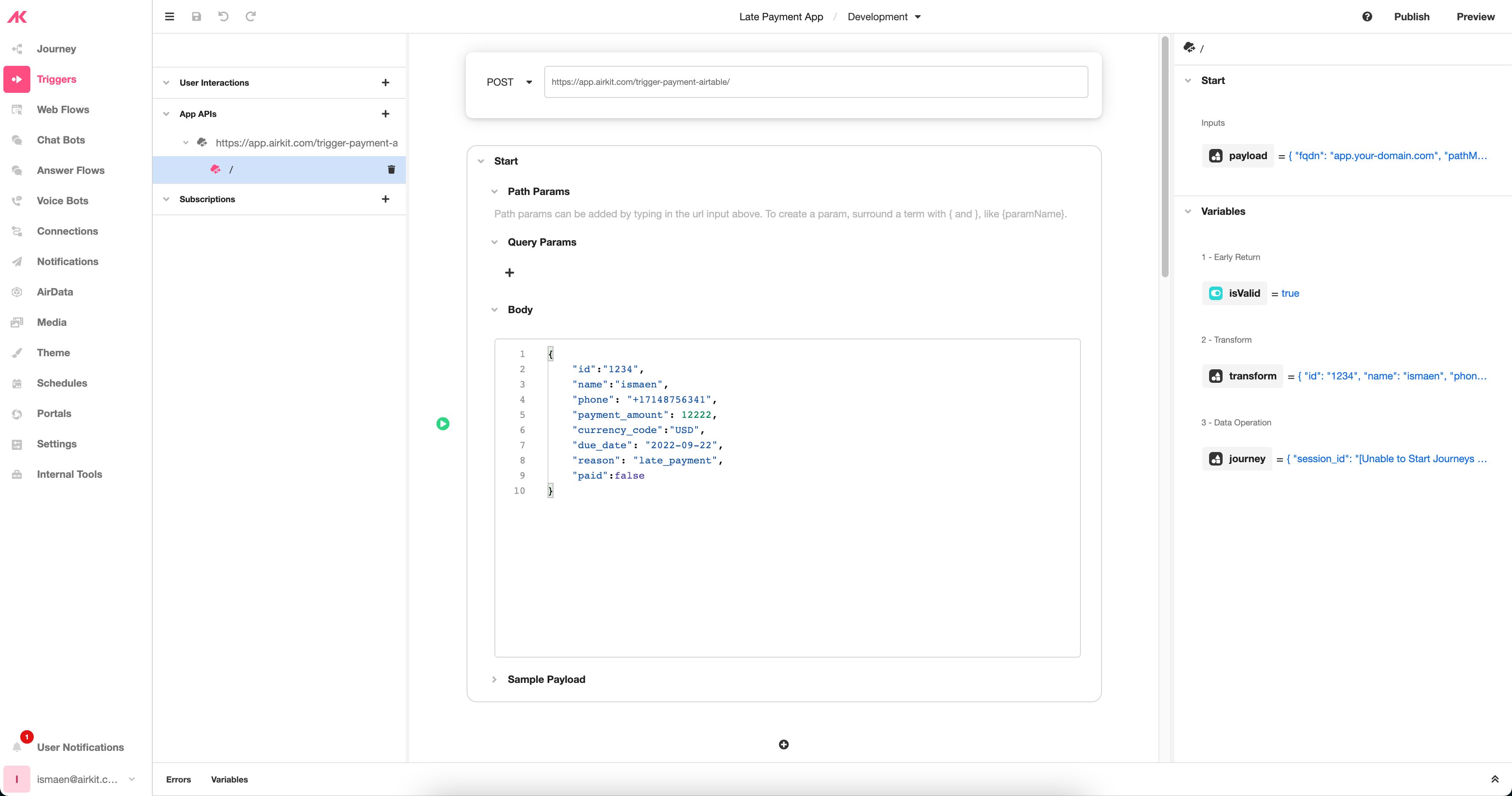Click the payload value JSON text
Viewport: 1512px width, 796px height.
[1388, 156]
